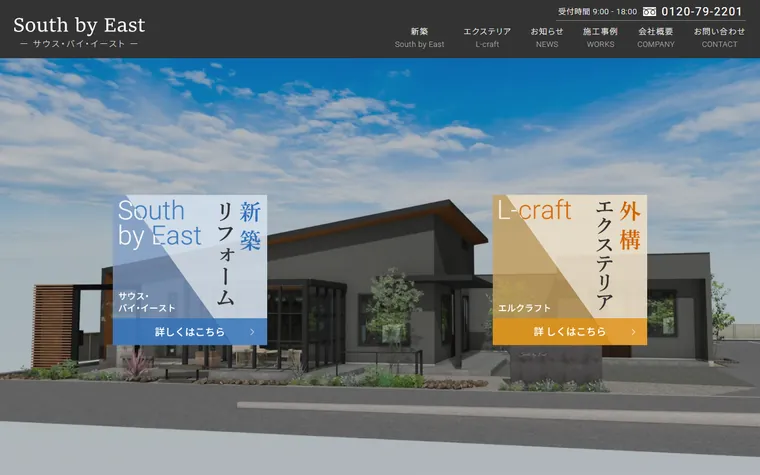Screen dimensions: 760x475
Task: Click the 受付時間 9:00 - 18:00 text
Action: pos(597,12)
